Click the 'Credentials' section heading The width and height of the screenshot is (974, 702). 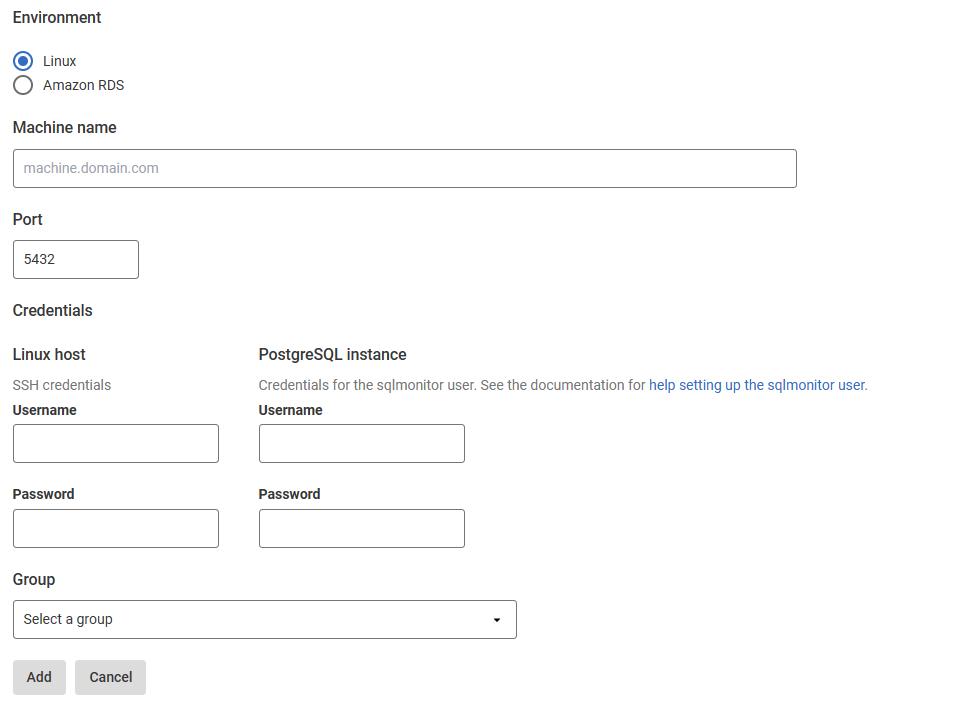(x=52, y=311)
